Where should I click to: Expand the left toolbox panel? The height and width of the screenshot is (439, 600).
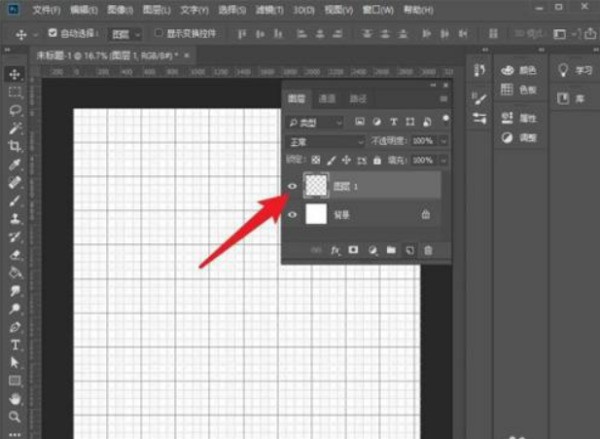tap(7, 50)
